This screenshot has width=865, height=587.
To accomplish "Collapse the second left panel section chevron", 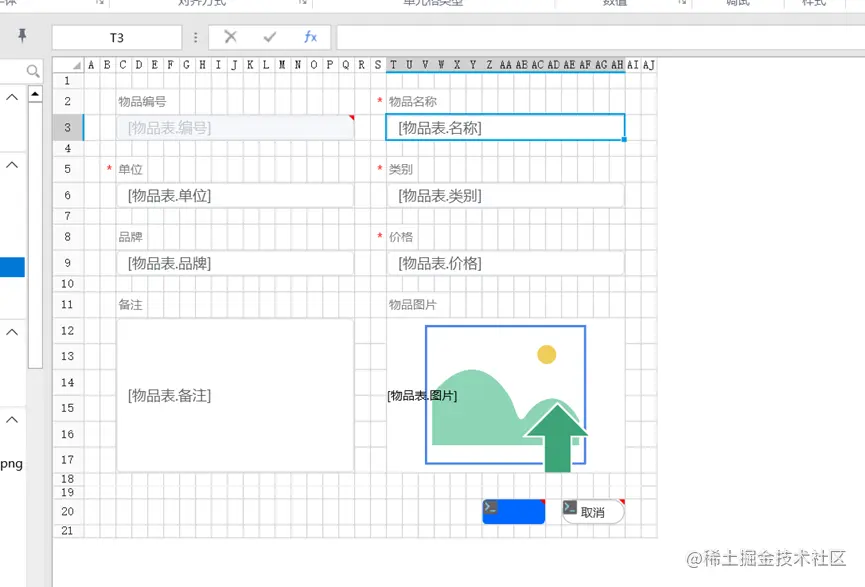I will coord(12,164).
